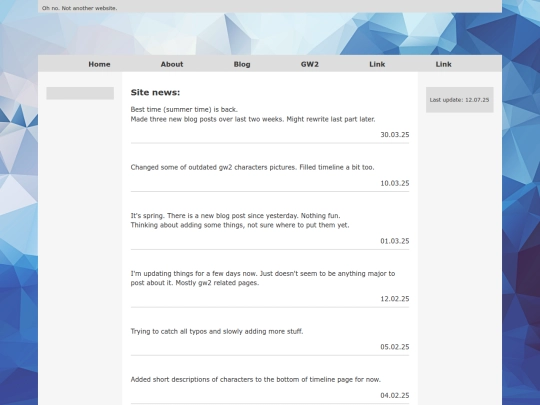Select the 30.03.25 news date
540x405 pixels.
pos(395,135)
